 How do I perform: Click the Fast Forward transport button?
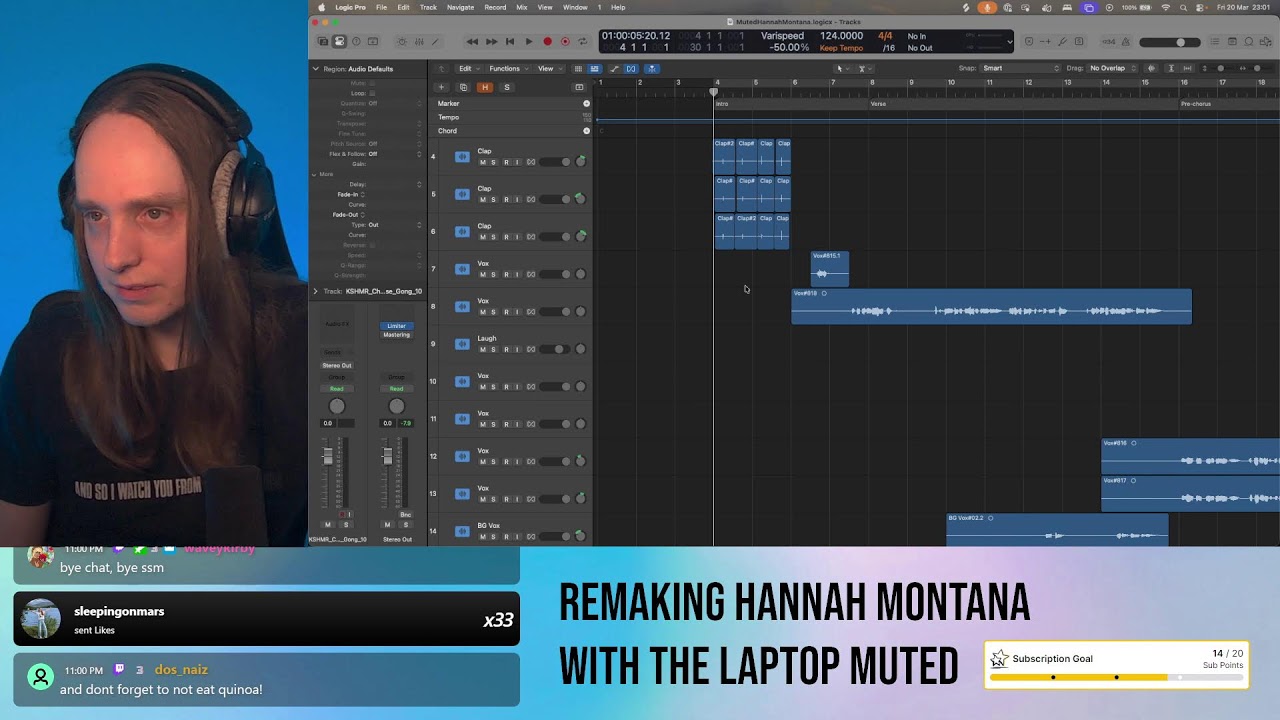[491, 42]
